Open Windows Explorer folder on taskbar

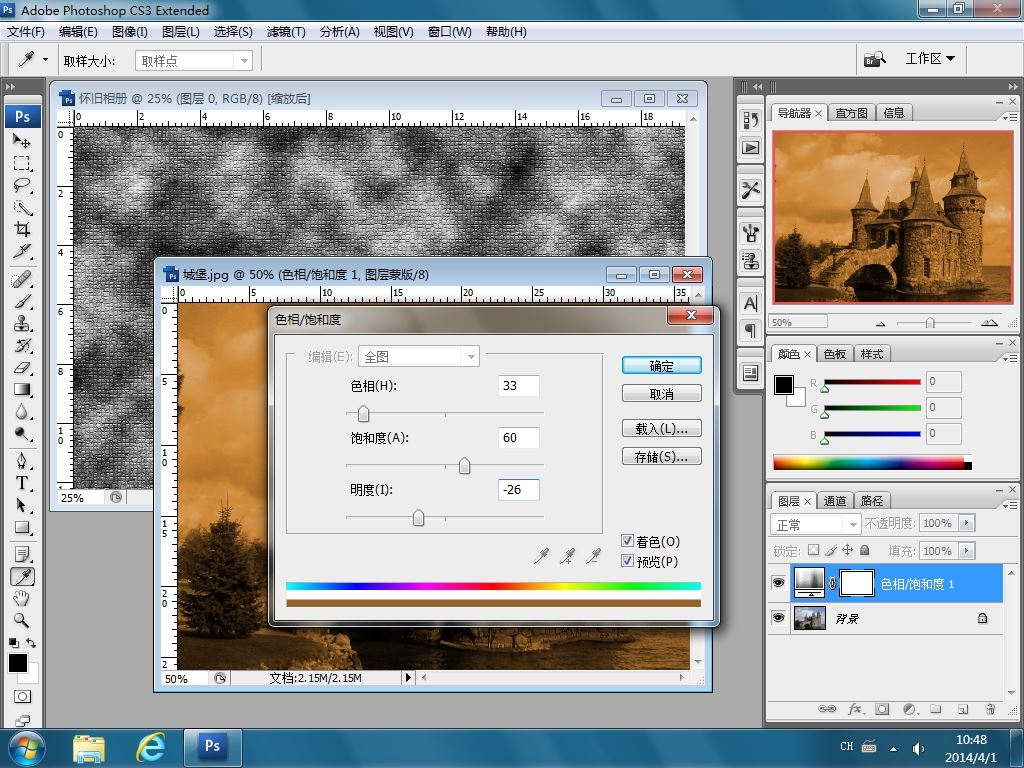tap(89, 748)
